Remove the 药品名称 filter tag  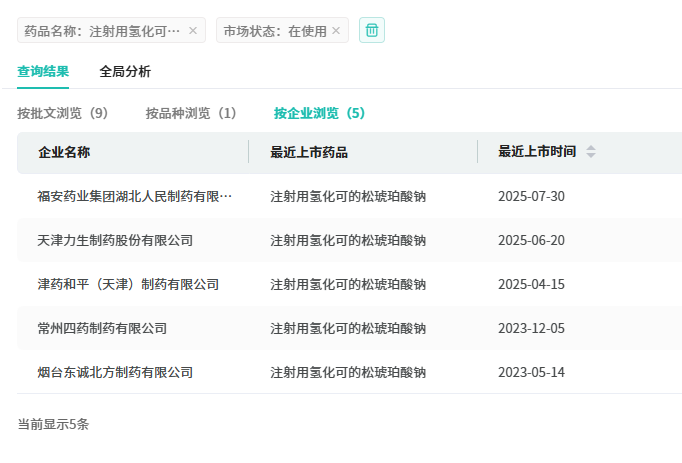193,31
